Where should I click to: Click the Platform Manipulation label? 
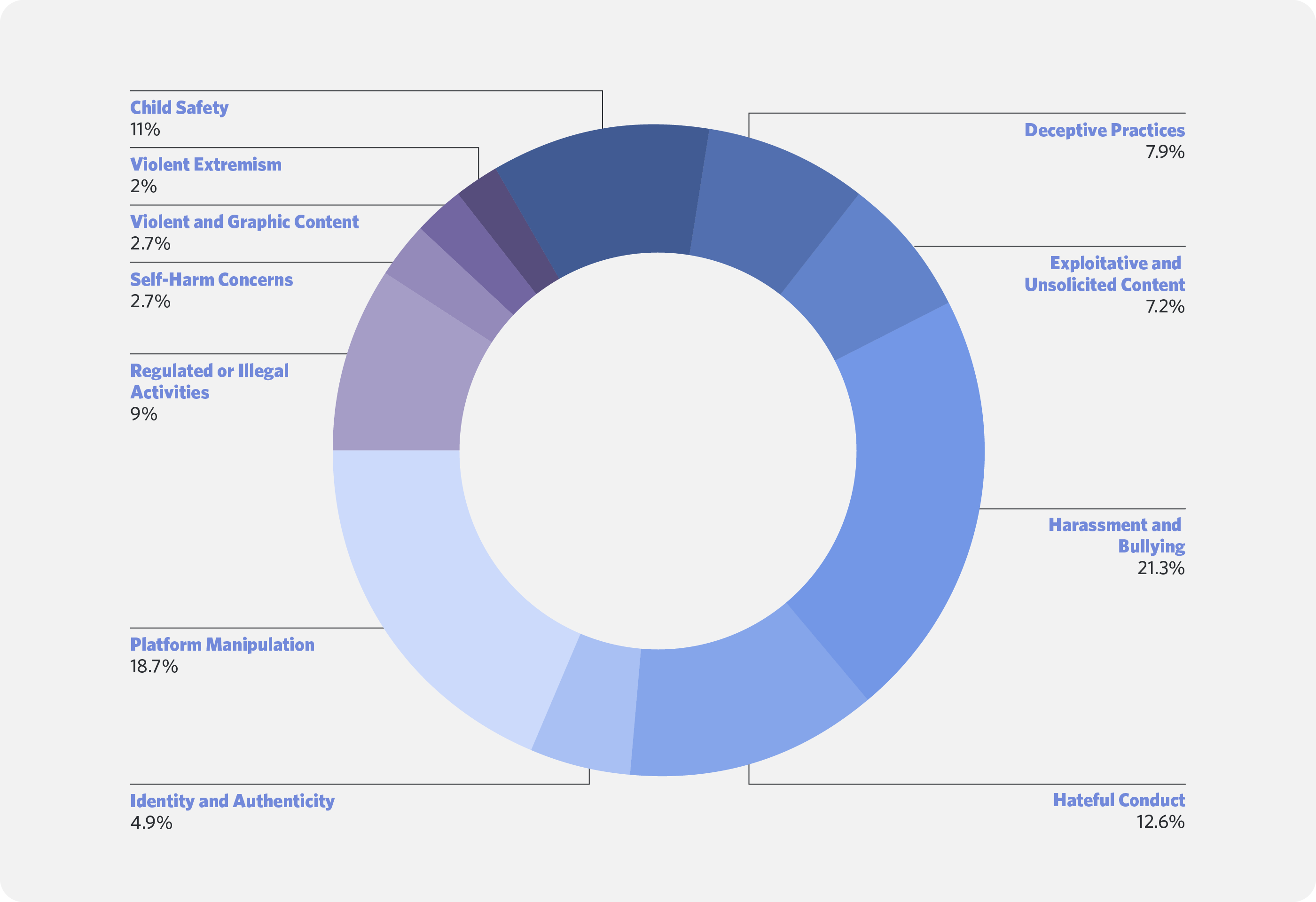coord(222,645)
